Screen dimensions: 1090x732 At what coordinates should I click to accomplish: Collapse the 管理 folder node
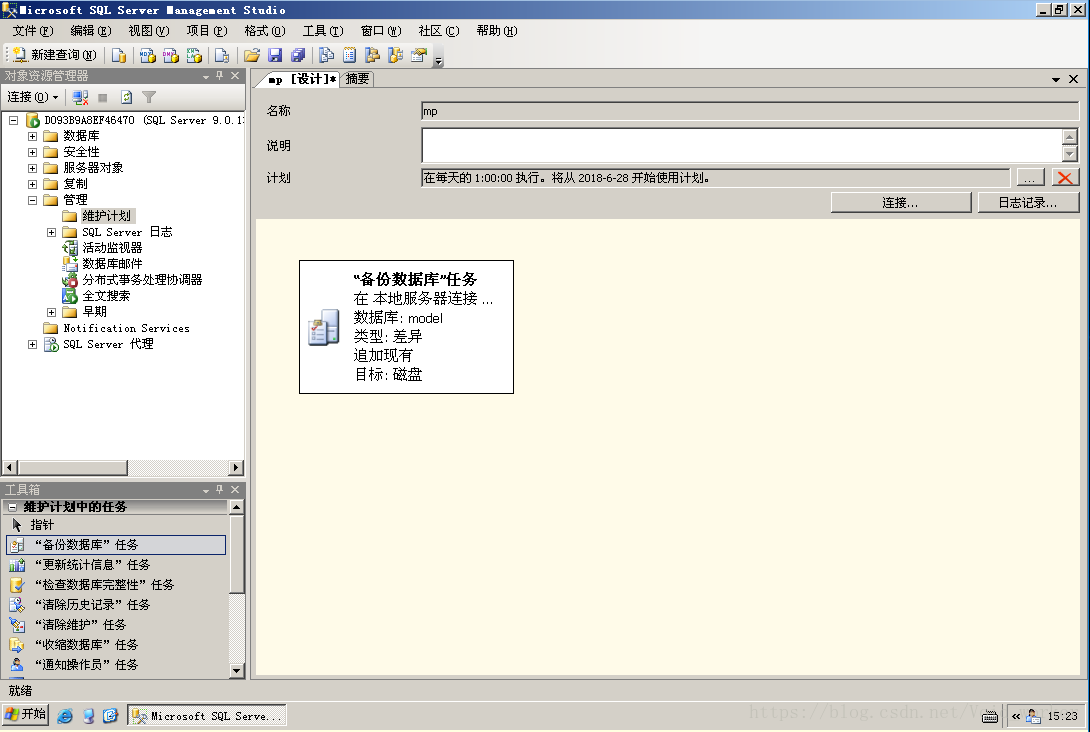[x=32, y=200]
